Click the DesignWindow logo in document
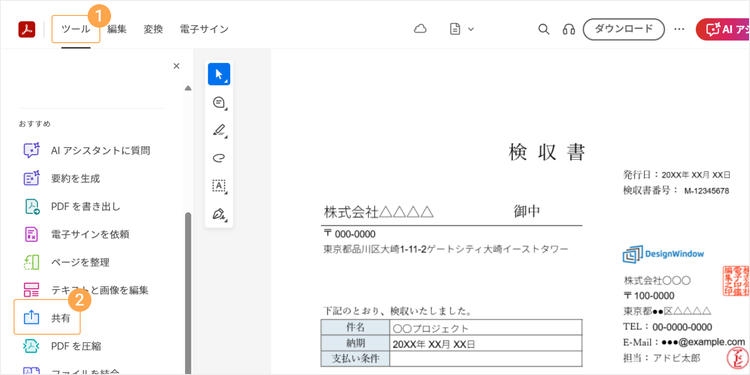The height and width of the screenshot is (375, 750). pos(663,254)
